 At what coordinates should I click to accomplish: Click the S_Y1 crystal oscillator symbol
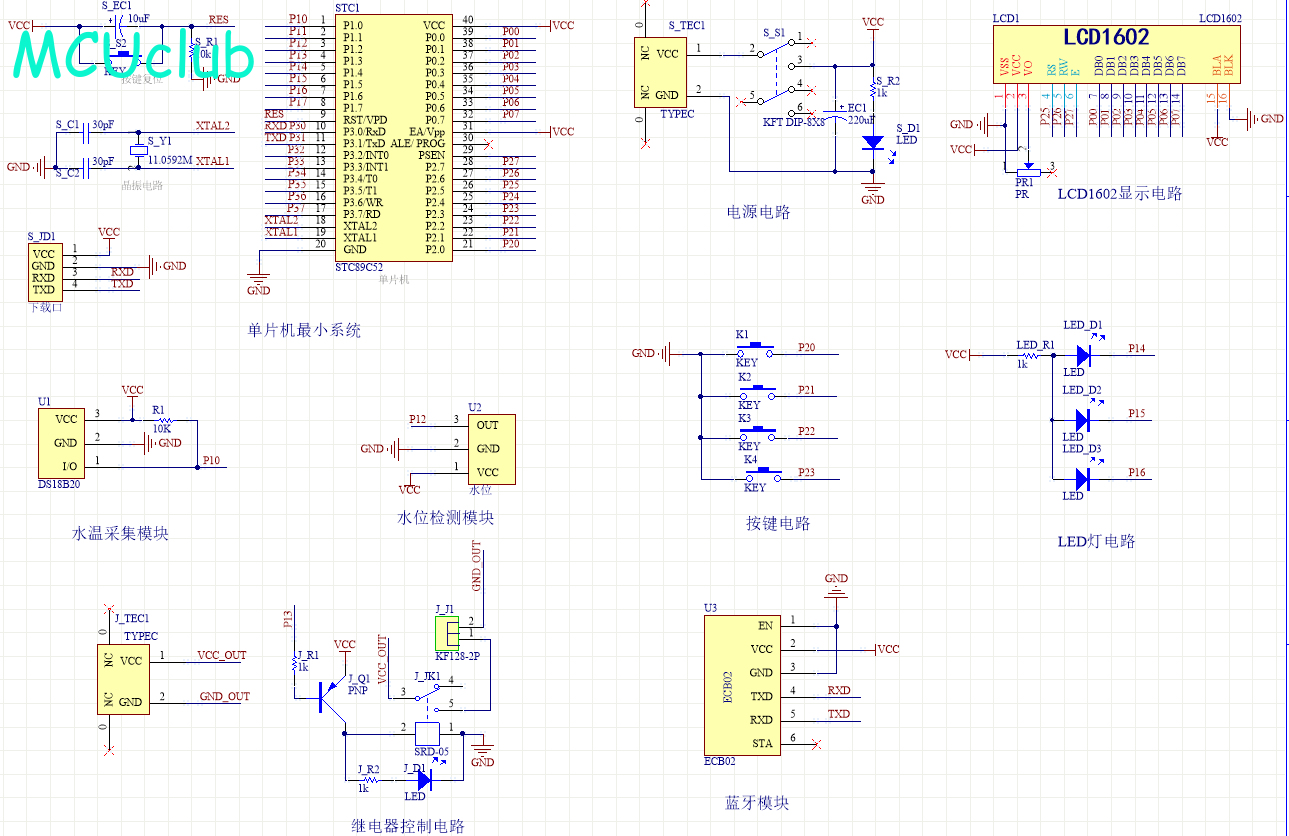pos(138,150)
